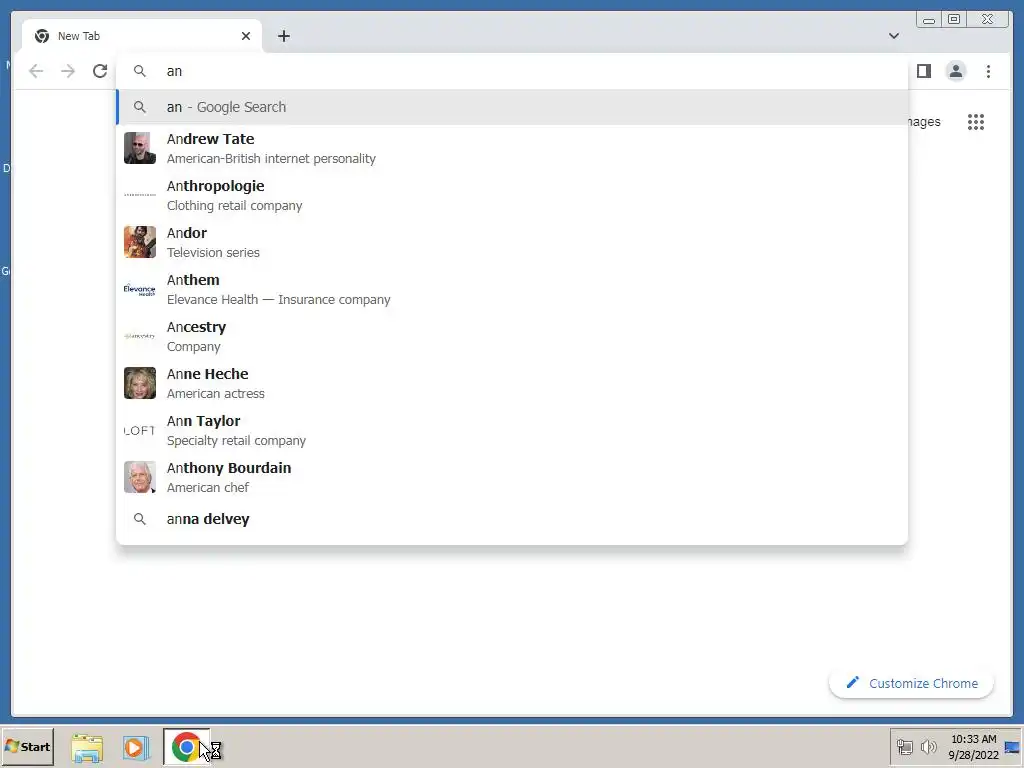1024x768 pixels.
Task: Open media player from taskbar
Action: pyautogui.click(x=135, y=747)
